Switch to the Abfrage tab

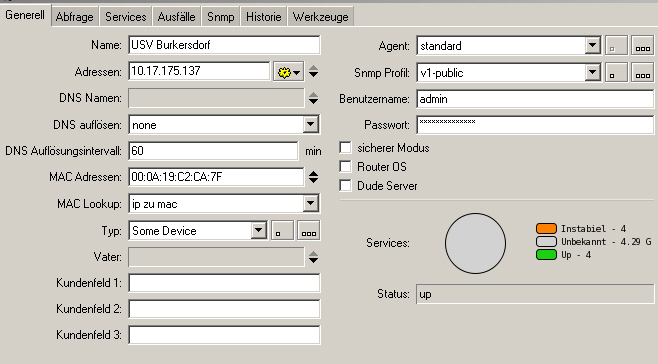pos(75,17)
